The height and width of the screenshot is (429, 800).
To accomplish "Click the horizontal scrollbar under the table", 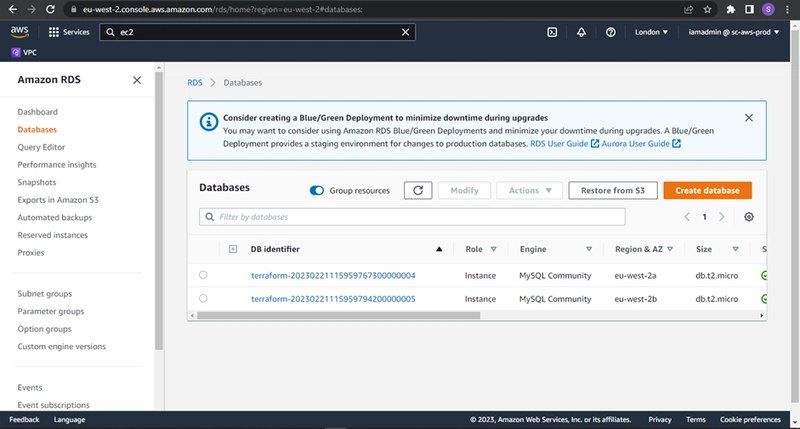I will tap(339, 315).
